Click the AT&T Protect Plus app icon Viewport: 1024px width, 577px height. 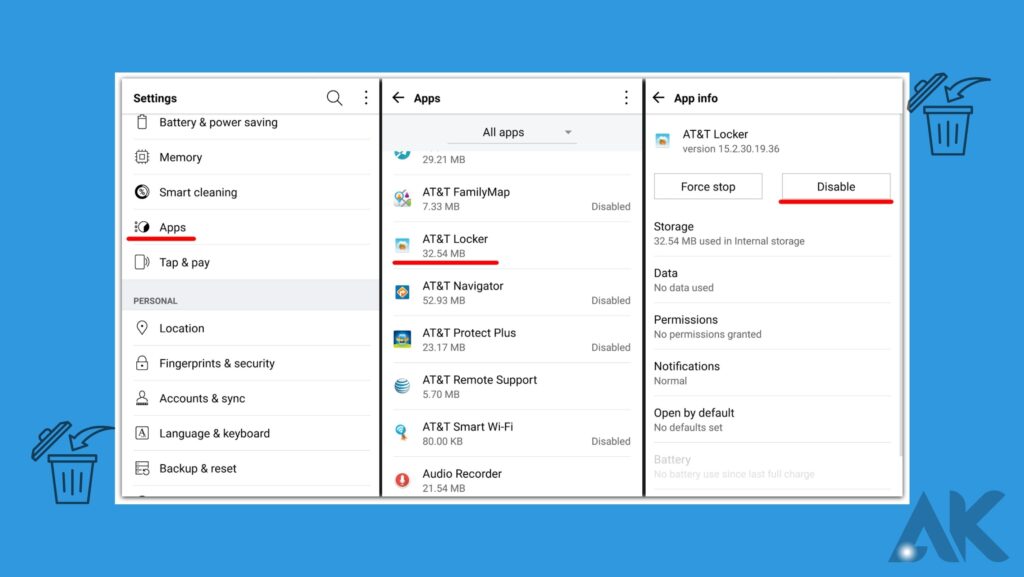[x=402, y=339]
